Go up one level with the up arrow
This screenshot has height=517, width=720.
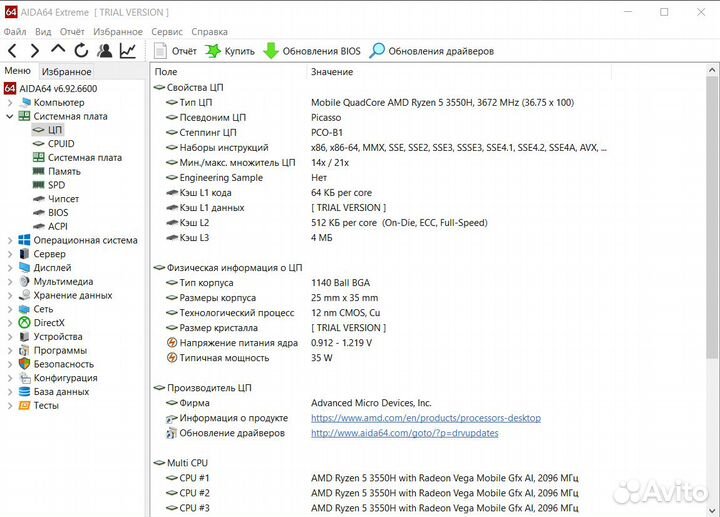tap(58, 49)
